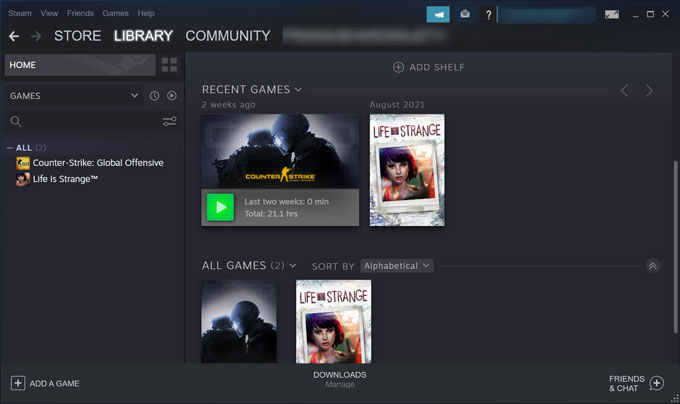The height and width of the screenshot is (404, 680).
Task: Expand the Recent Games shelf dropdown
Action: tap(298, 90)
